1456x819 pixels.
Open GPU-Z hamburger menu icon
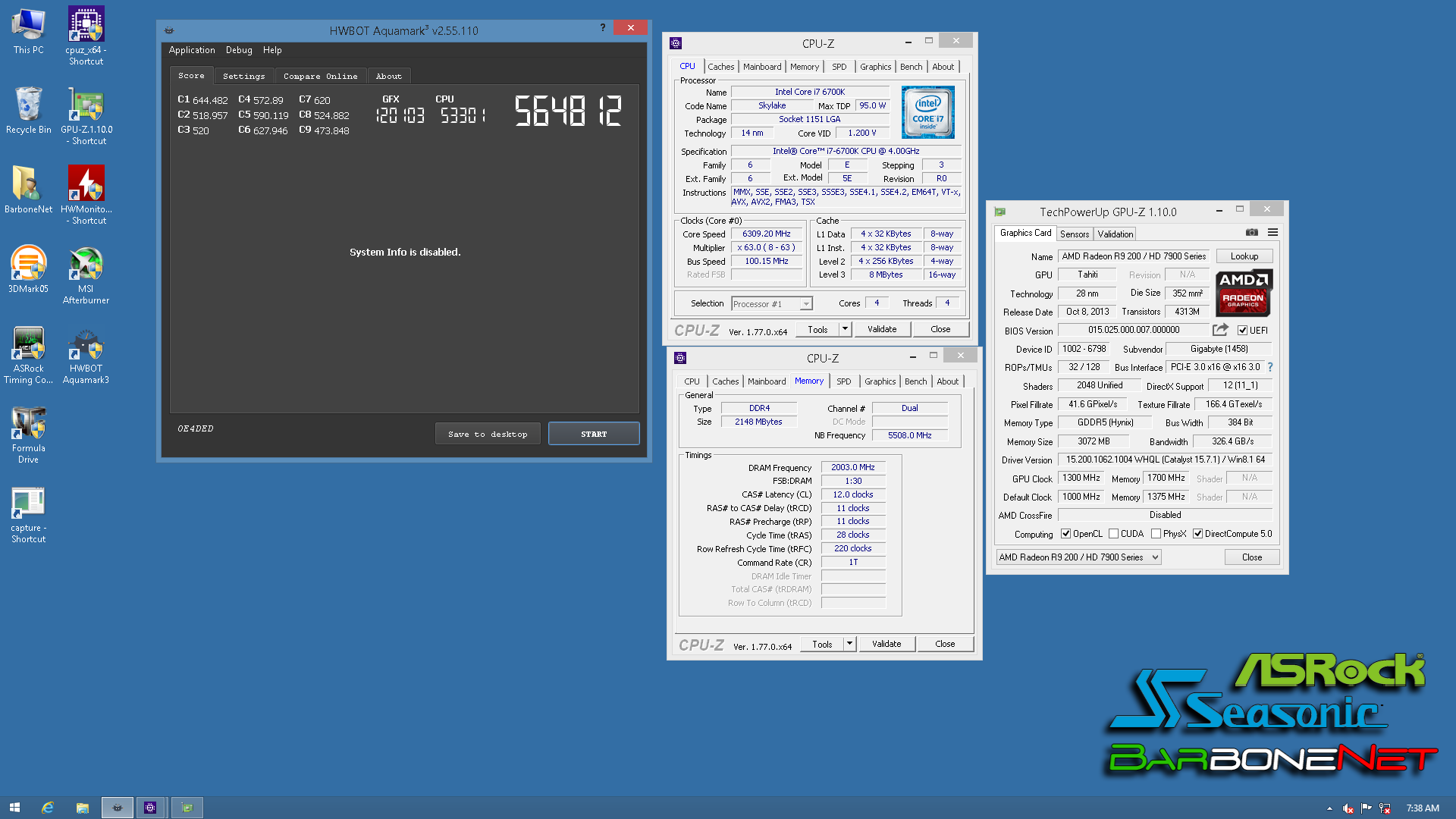(x=1272, y=232)
